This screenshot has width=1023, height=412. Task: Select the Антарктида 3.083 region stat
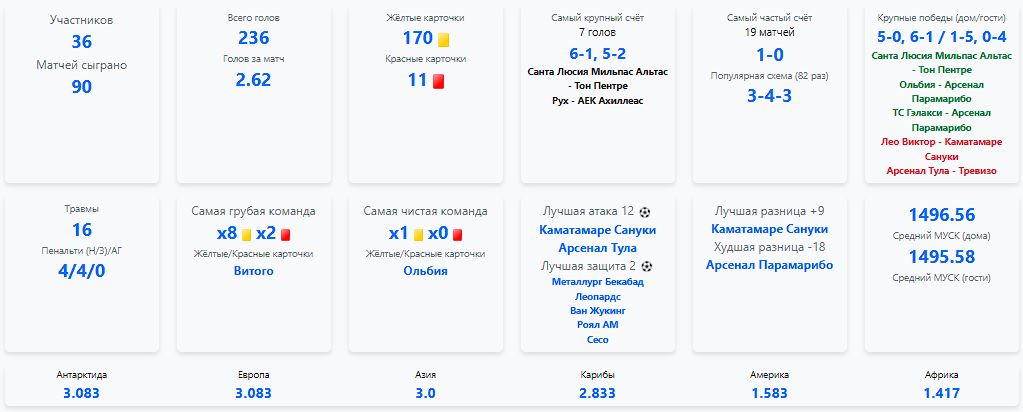pyautogui.click(x=82, y=385)
